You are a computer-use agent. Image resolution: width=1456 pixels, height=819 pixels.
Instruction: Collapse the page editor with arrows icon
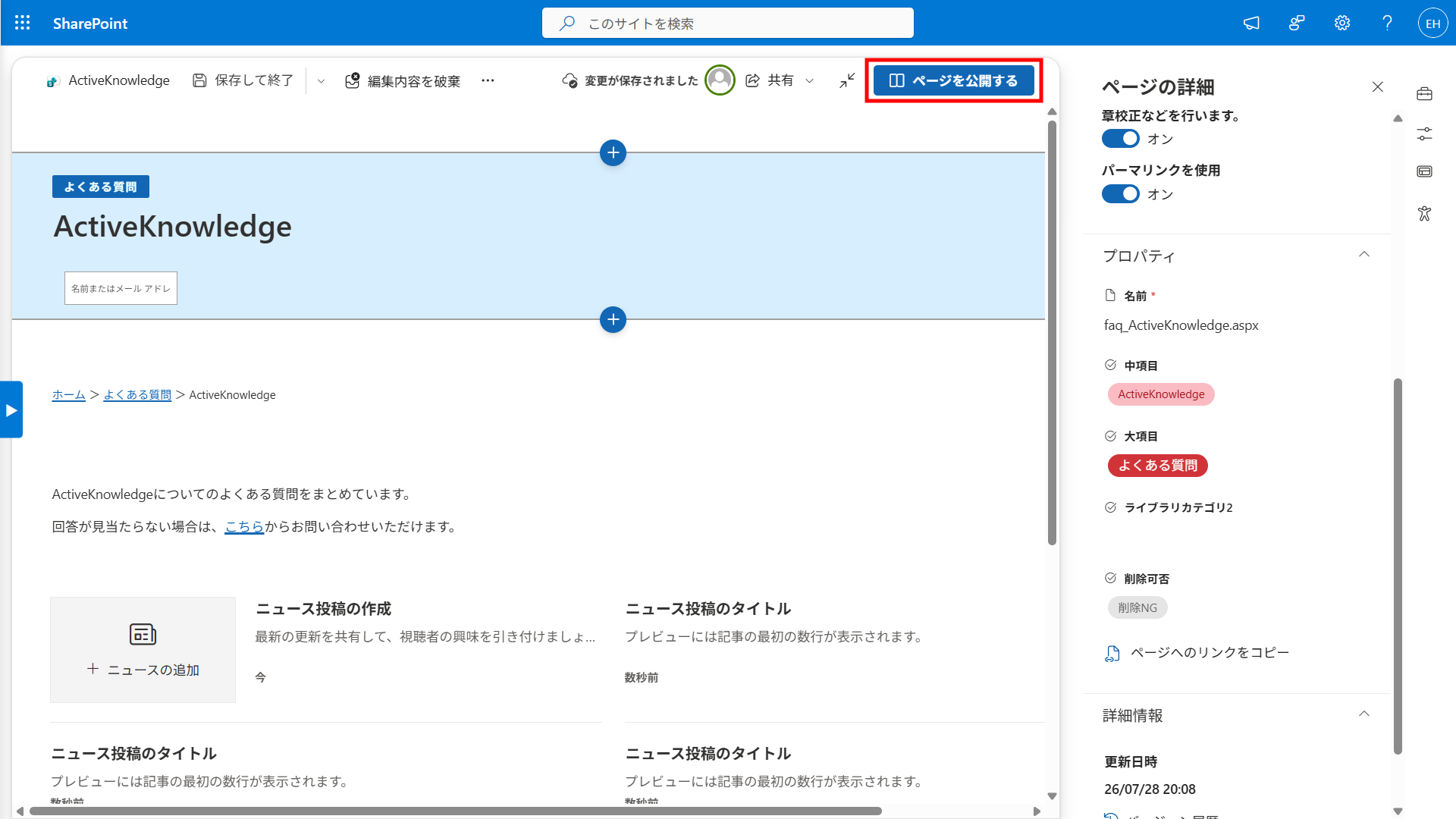(847, 80)
